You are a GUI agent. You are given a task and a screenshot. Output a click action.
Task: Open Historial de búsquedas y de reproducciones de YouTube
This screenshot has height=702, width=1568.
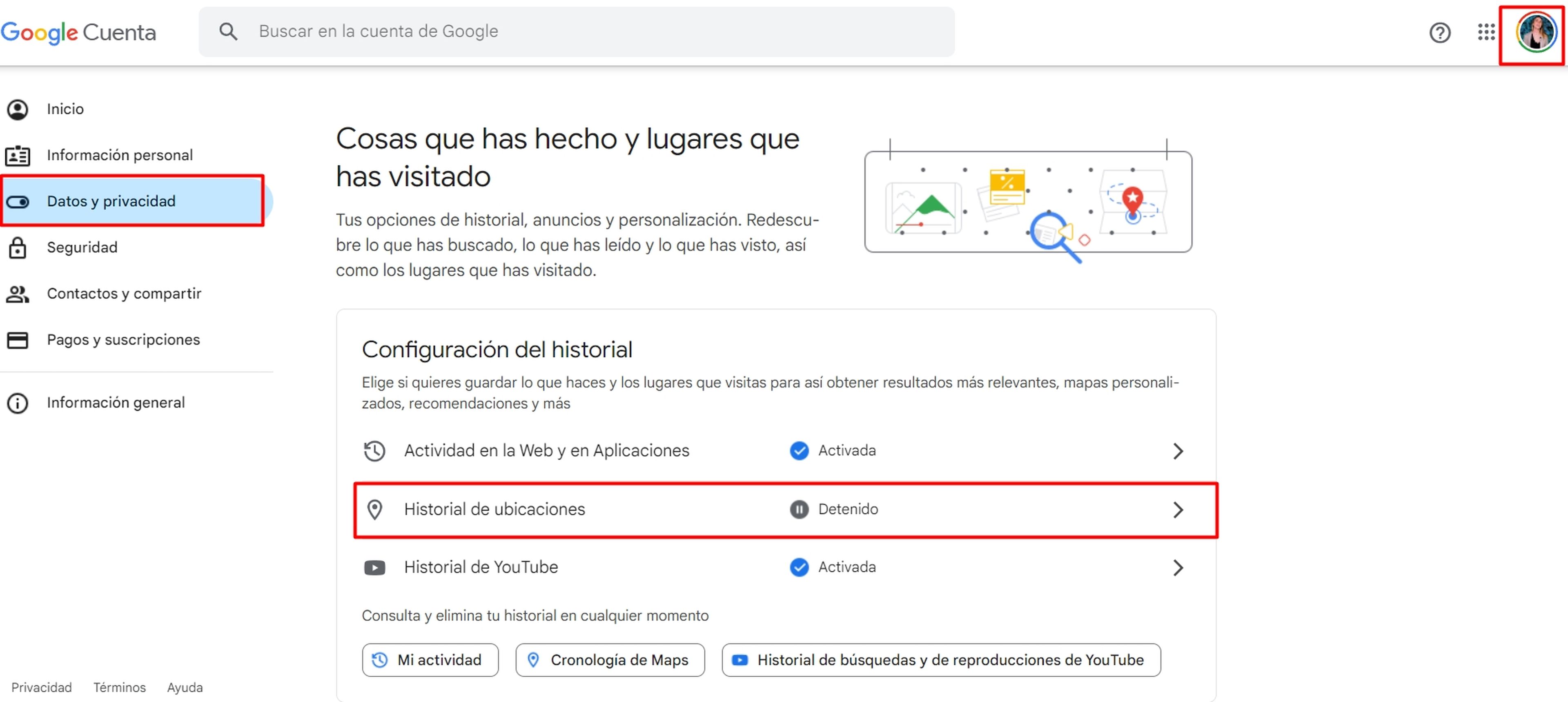click(x=941, y=660)
